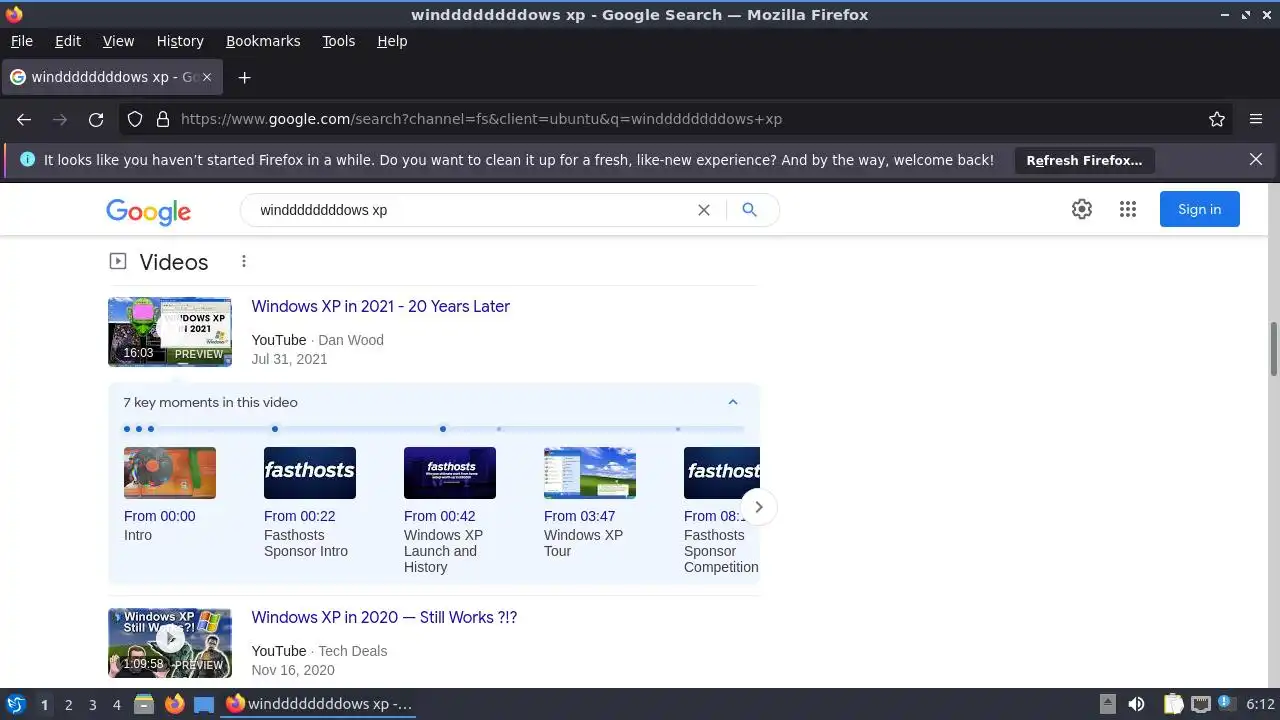Launch file manager from the taskbar
Viewport: 1280px width, 720px height.
[x=144, y=704]
